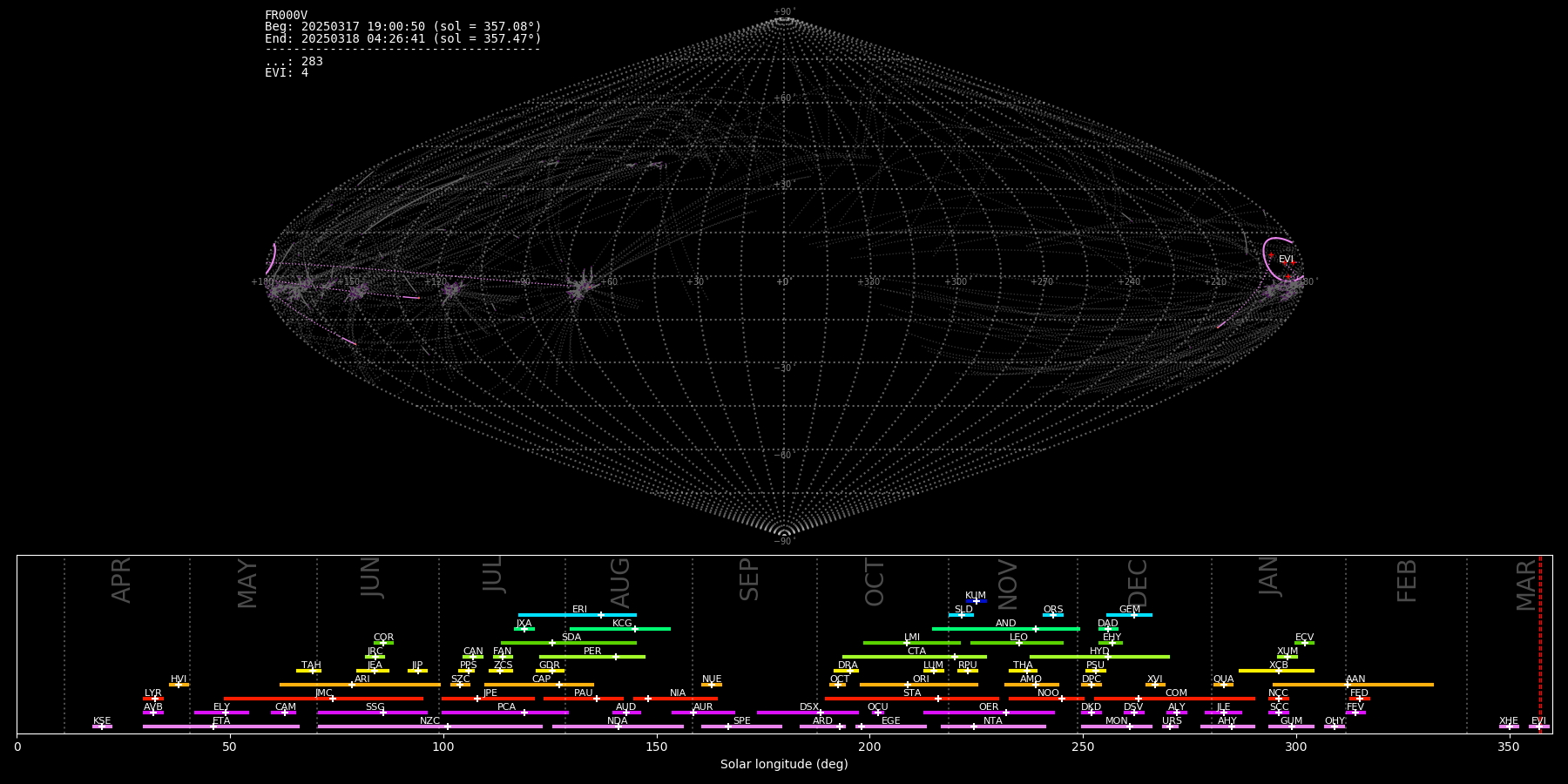
Task: Click the LEO shower label
Action: click(x=1019, y=638)
